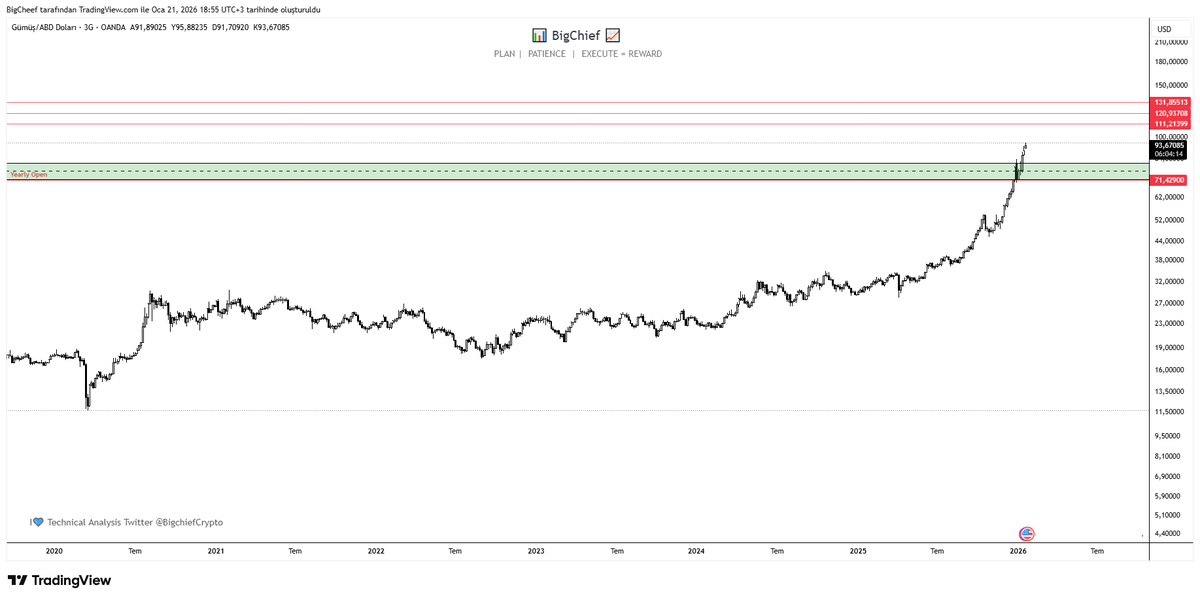Viewport: 1200px width, 600px height.
Task: Click the 2022 label on the time axis
Action: [376, 551]
